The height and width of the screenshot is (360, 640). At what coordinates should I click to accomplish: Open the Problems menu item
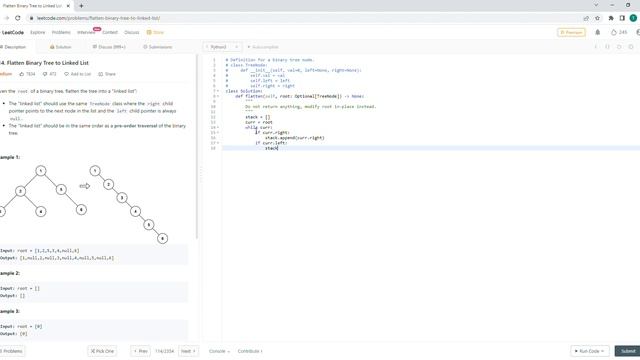pyautogui.click(x=61, y=32)
